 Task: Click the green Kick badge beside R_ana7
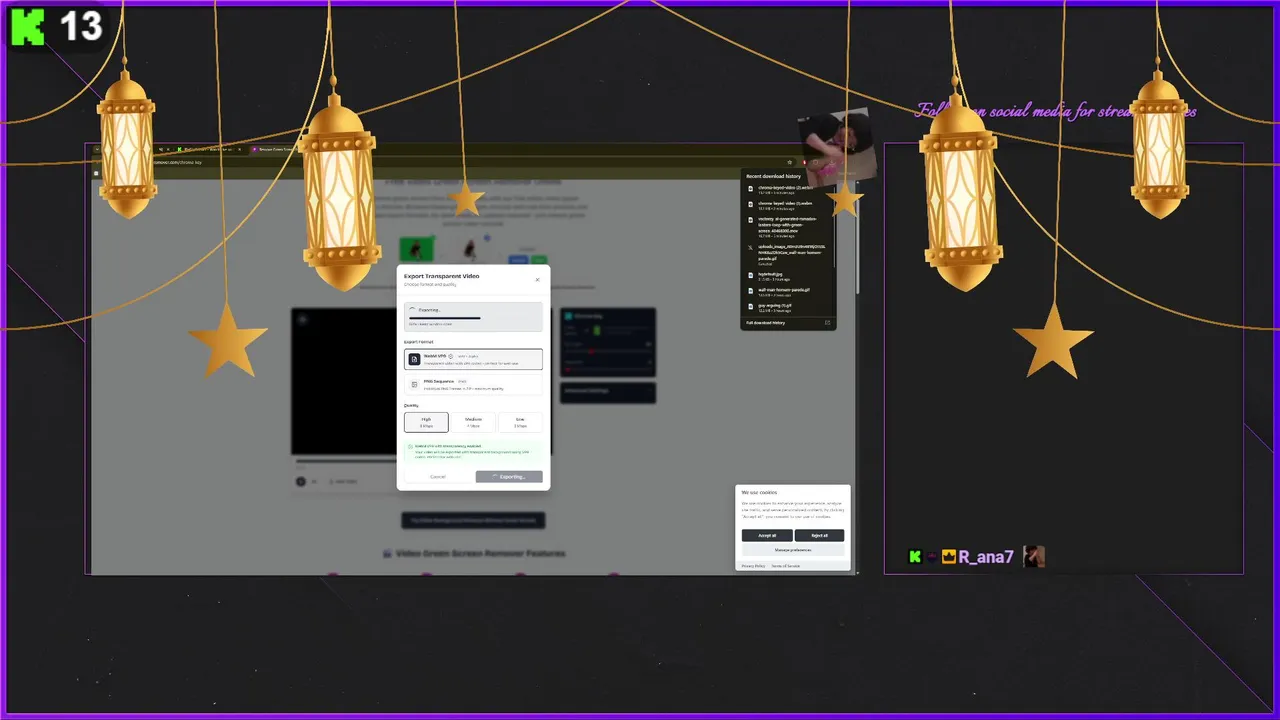tap(915, 557)
